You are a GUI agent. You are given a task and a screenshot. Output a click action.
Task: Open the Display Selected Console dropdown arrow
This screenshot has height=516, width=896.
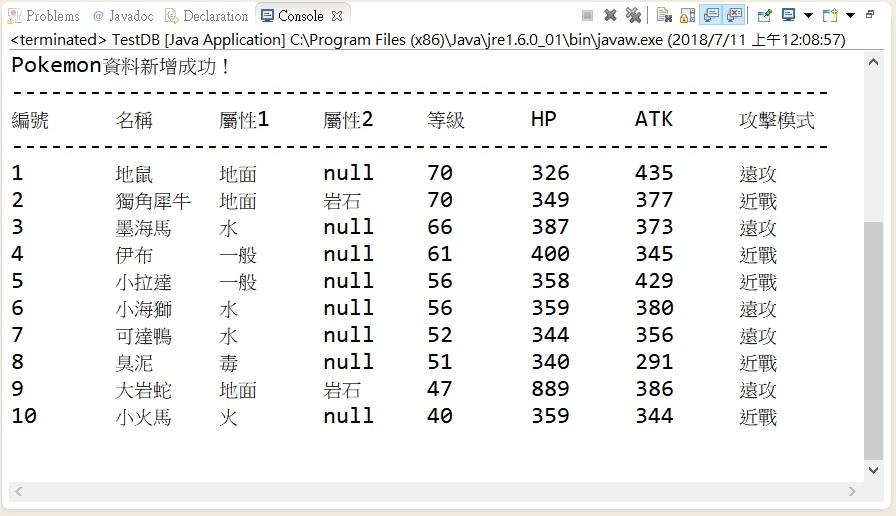click(808, 15)
